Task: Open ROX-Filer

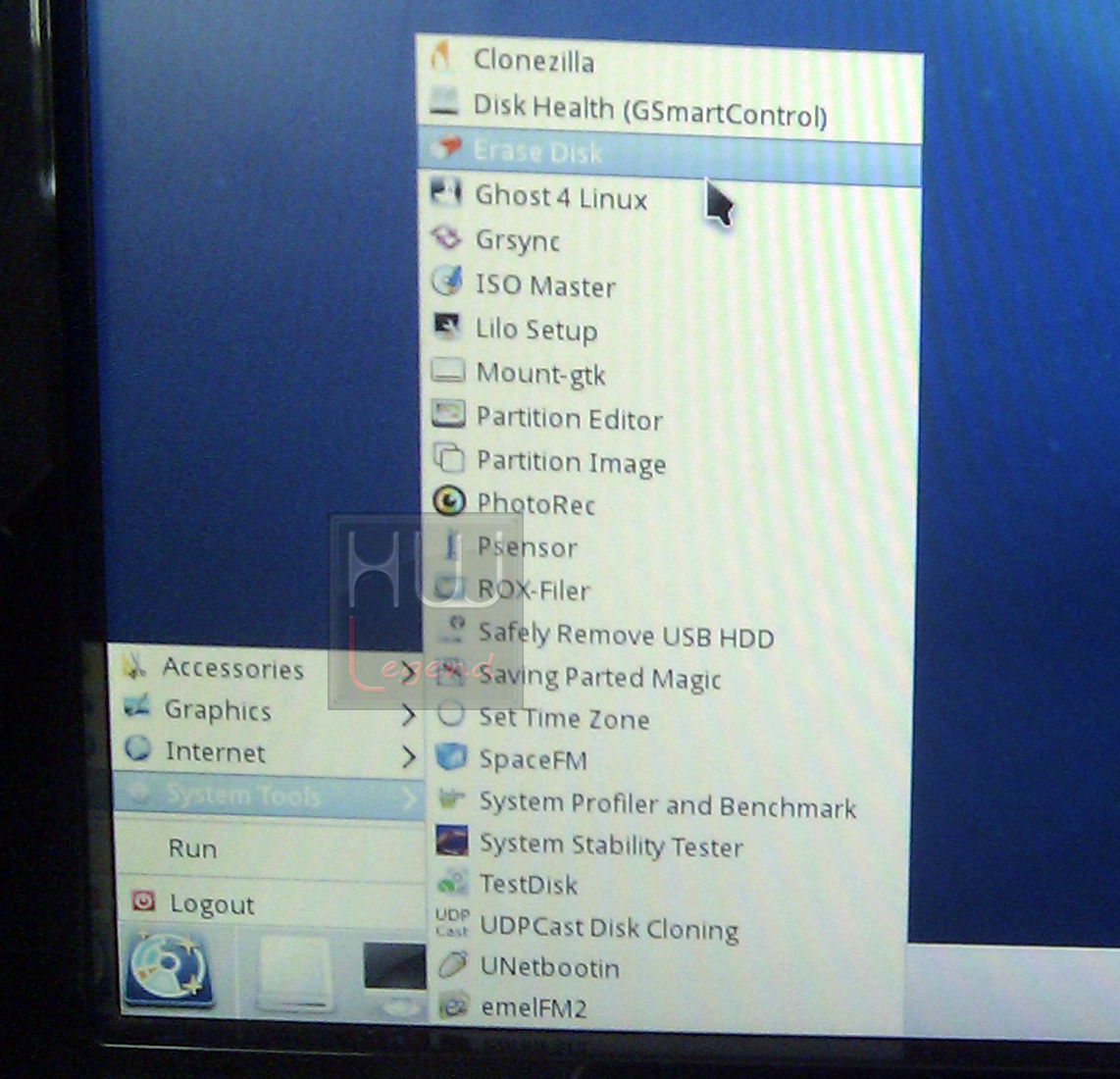Action: pos(669,591)
